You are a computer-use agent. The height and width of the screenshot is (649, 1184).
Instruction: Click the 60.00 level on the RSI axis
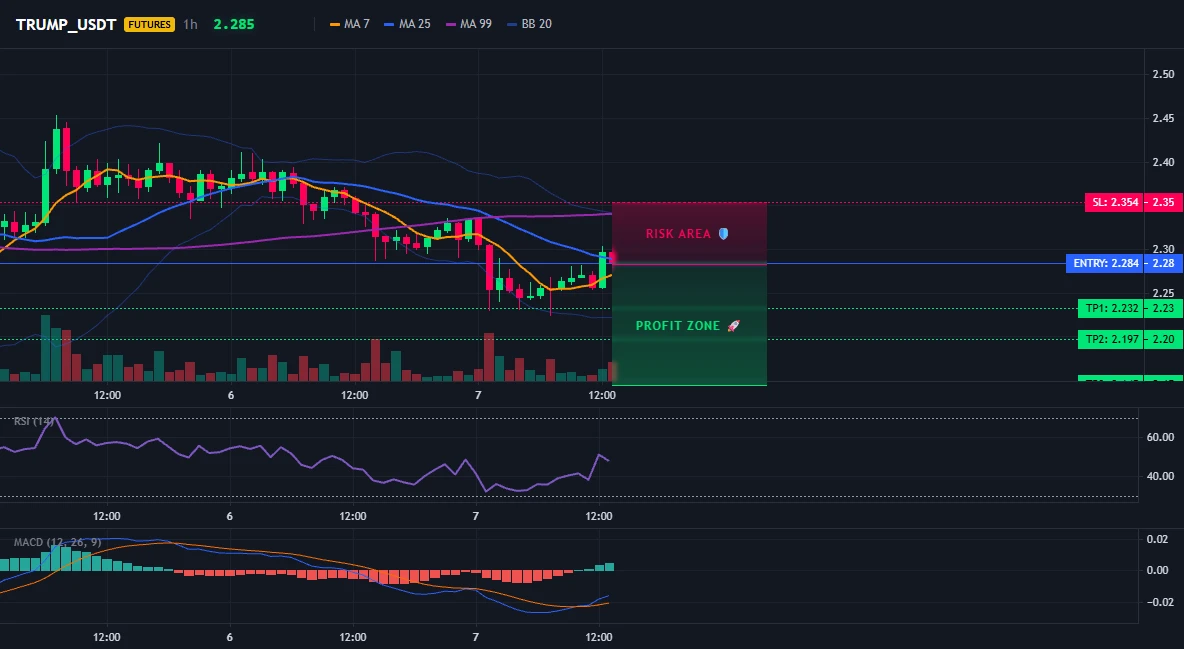coord(1160,437)
